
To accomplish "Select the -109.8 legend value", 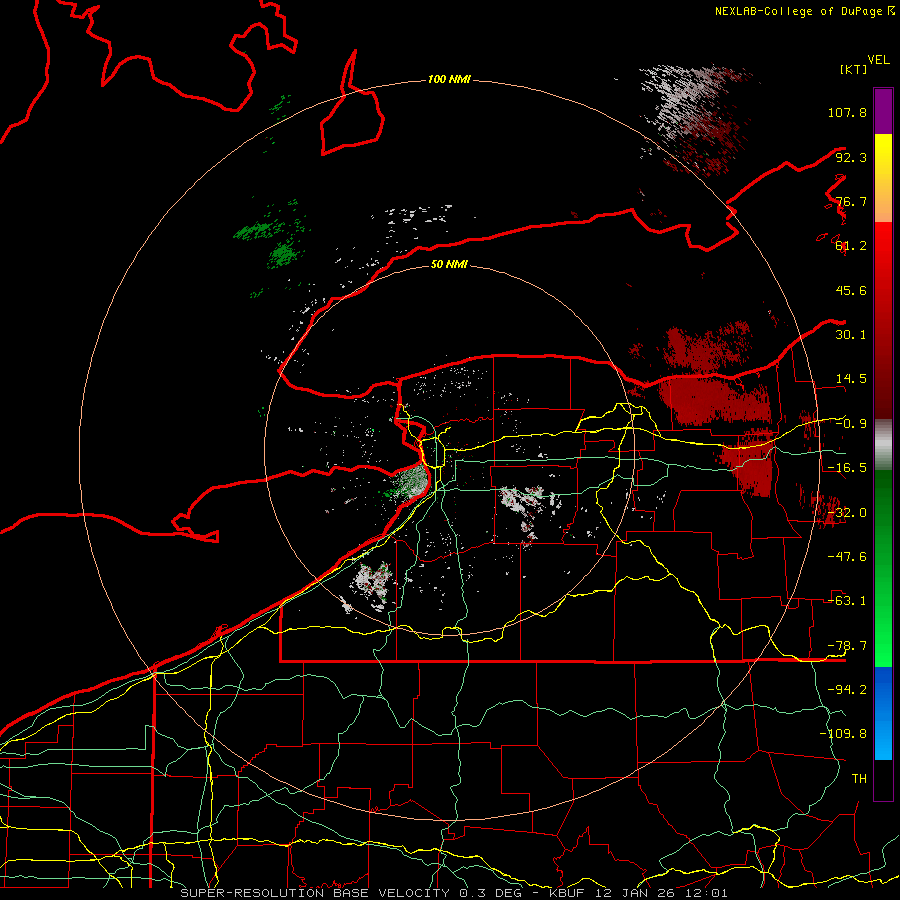I will coord(843,734).
